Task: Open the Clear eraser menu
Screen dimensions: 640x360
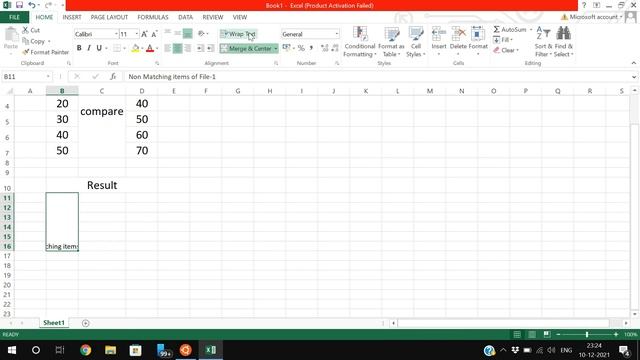Action: coord(506,50)
